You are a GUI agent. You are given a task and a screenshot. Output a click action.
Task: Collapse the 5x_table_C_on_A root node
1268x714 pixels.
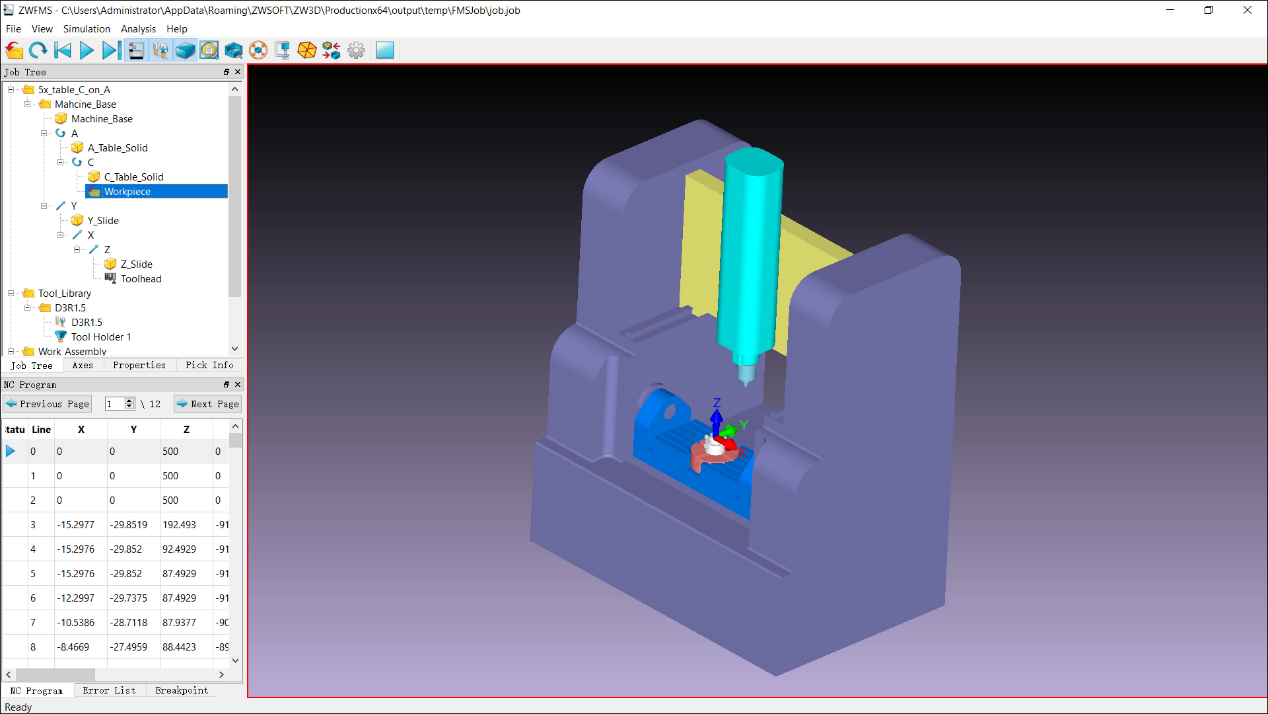tap(10, 88)
